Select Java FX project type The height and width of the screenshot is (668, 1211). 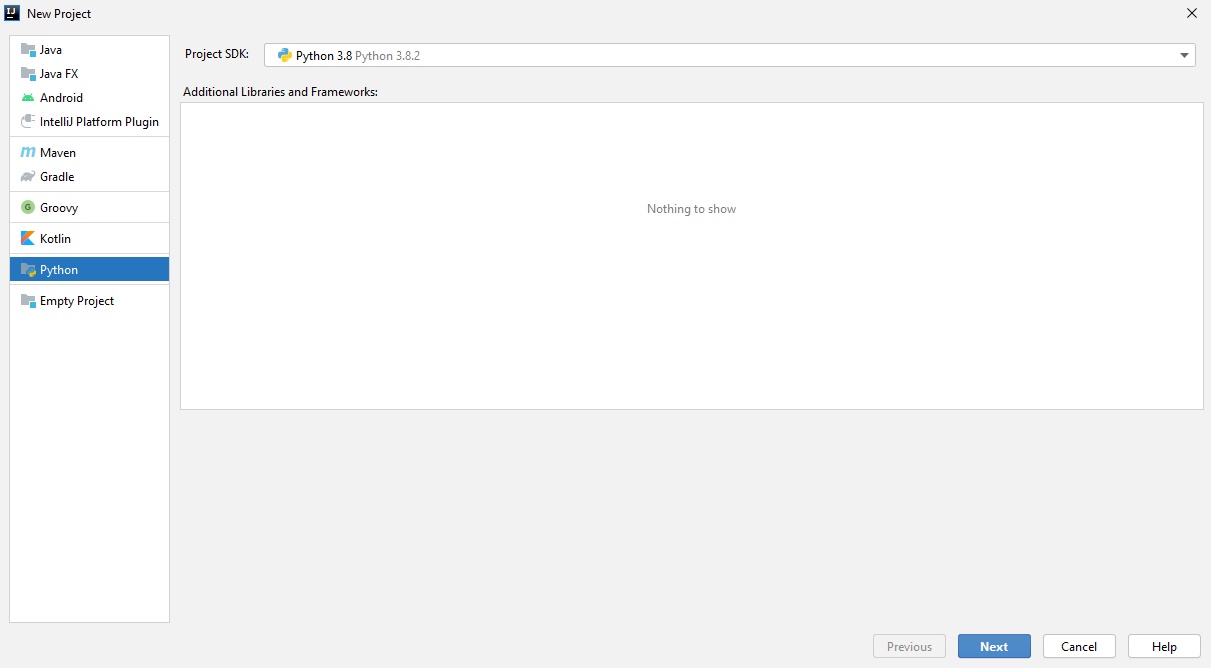89,73
